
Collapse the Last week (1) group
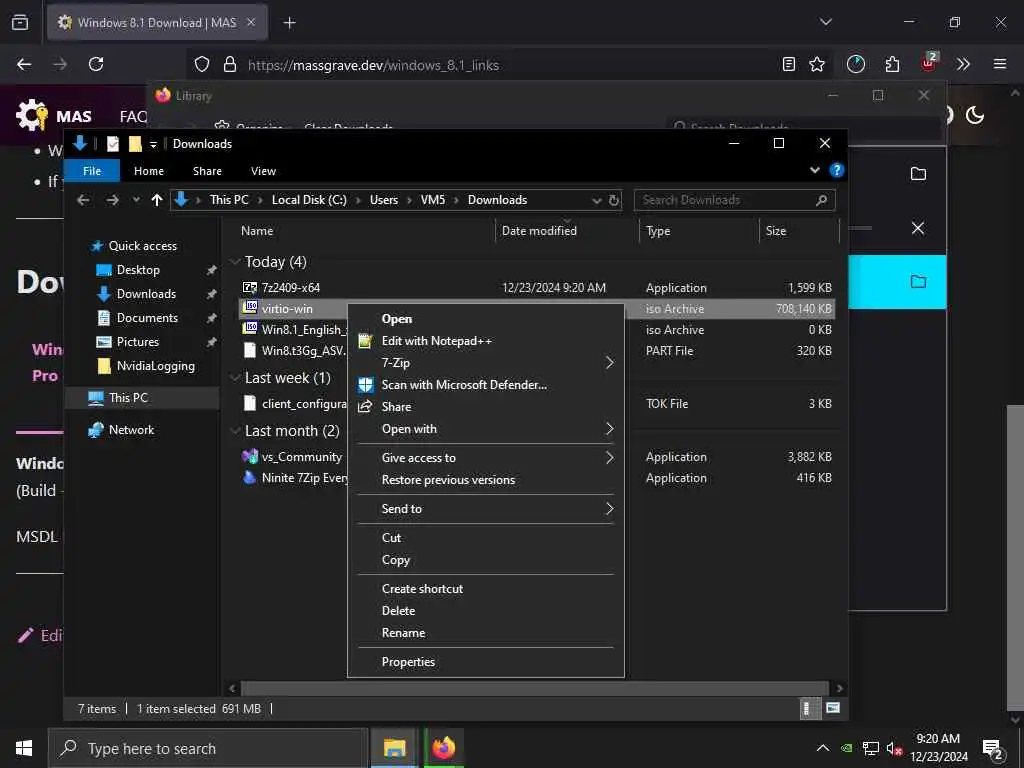pyautogui.click(x=235, y=378)
